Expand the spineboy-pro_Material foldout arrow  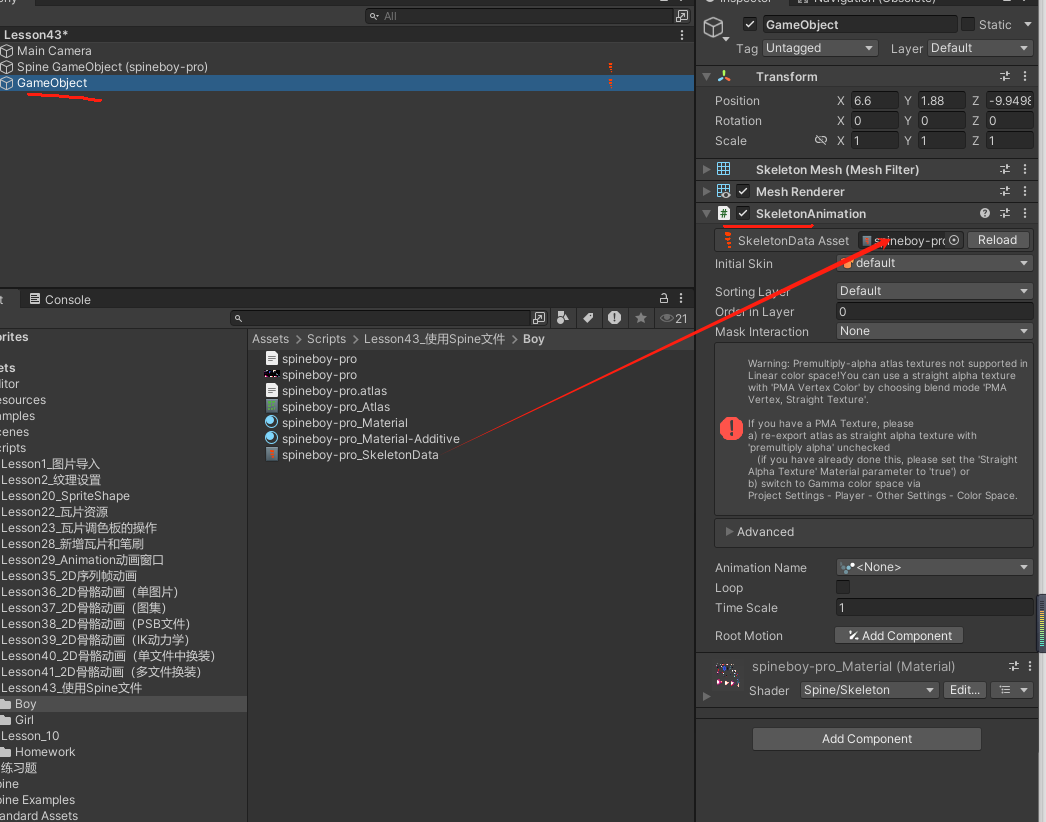pyautogui.click(x=706, y=697)
